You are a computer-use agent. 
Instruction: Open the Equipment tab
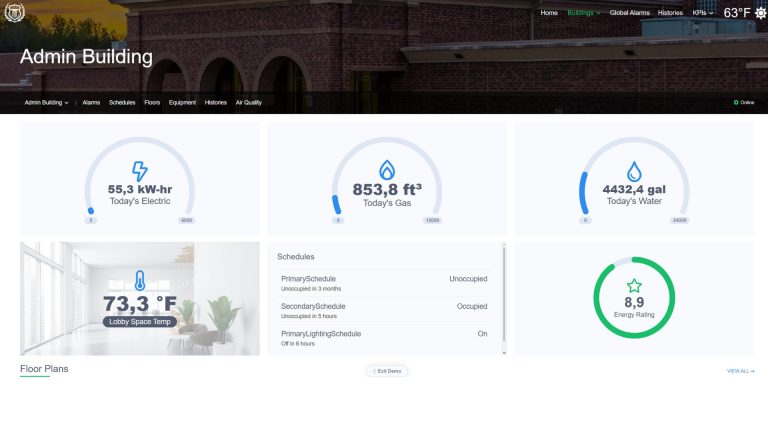182,102
